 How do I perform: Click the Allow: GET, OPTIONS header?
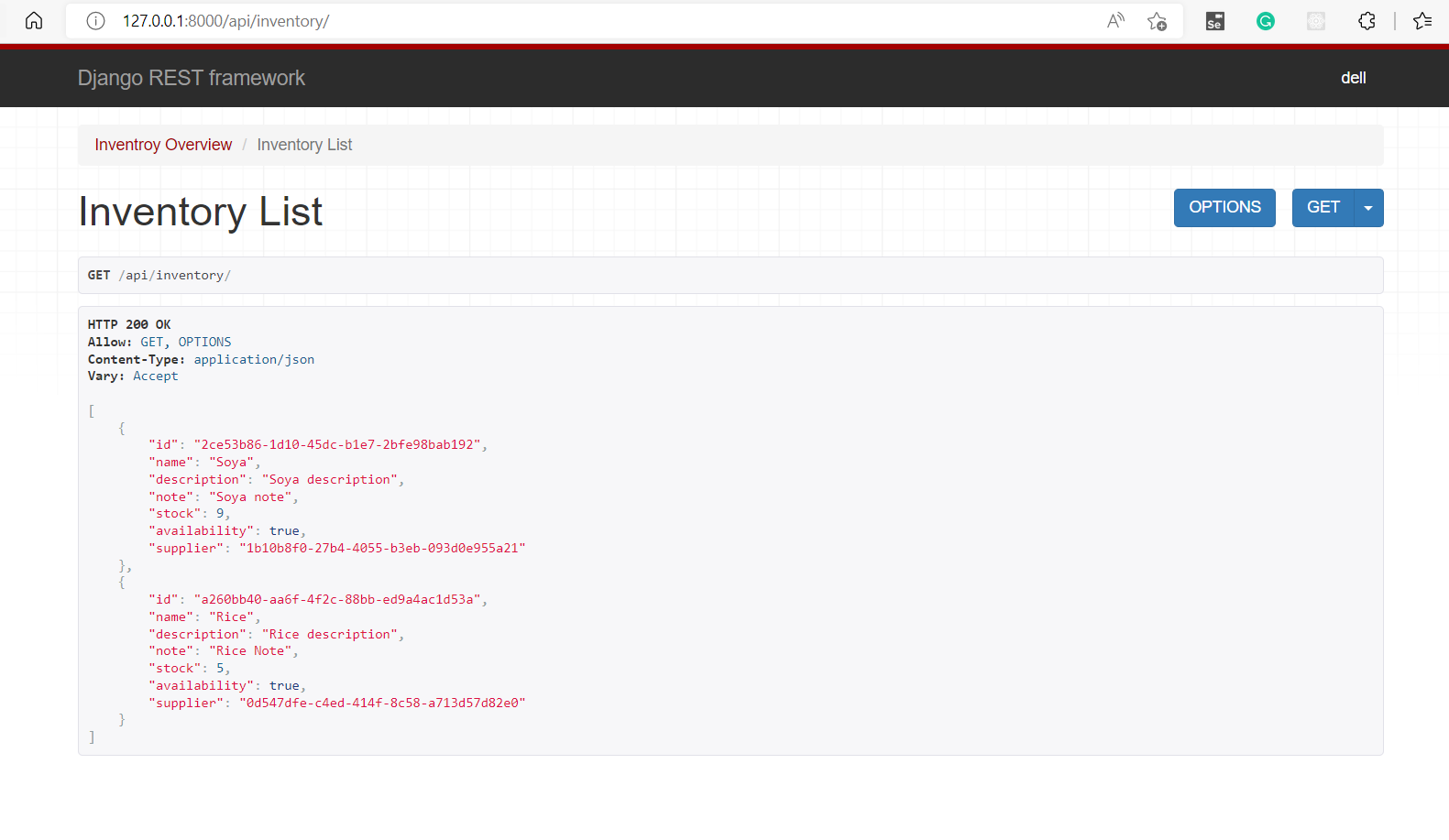159,342
